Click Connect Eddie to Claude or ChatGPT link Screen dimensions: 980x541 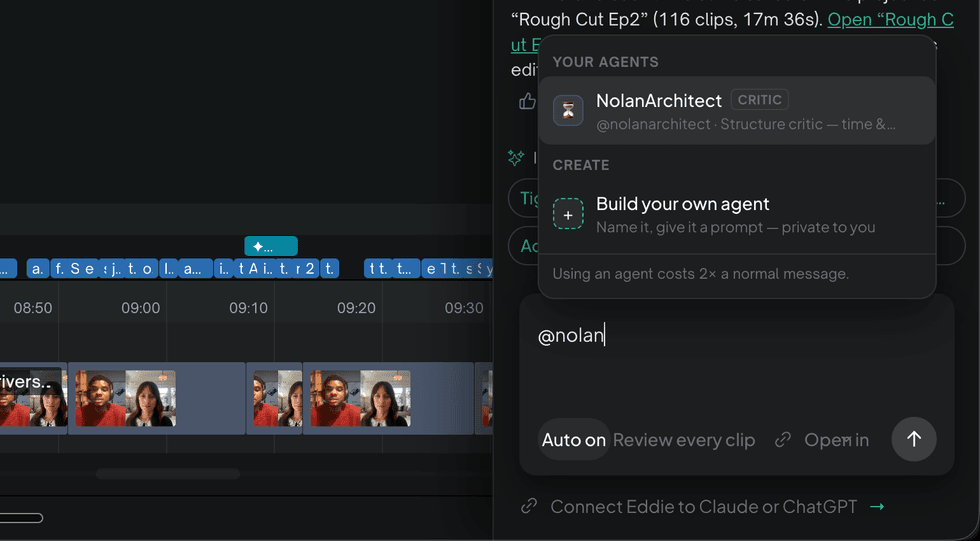(x=704, y=507)
